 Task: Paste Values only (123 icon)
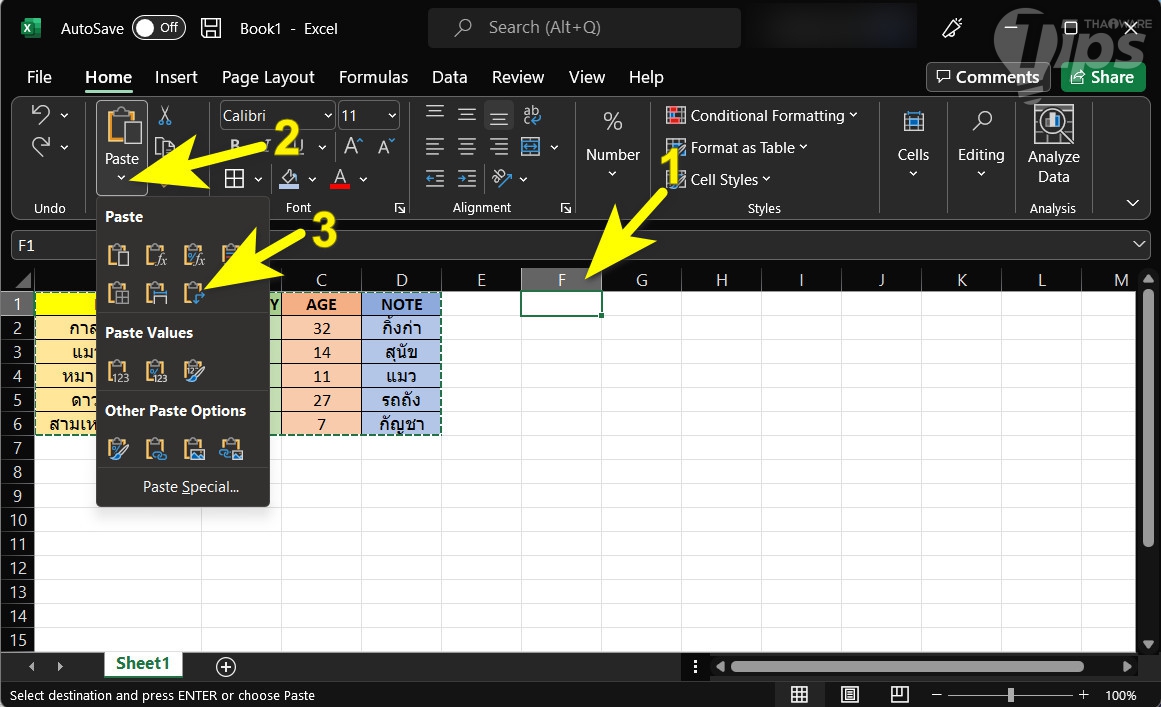(x=118, y=371)
